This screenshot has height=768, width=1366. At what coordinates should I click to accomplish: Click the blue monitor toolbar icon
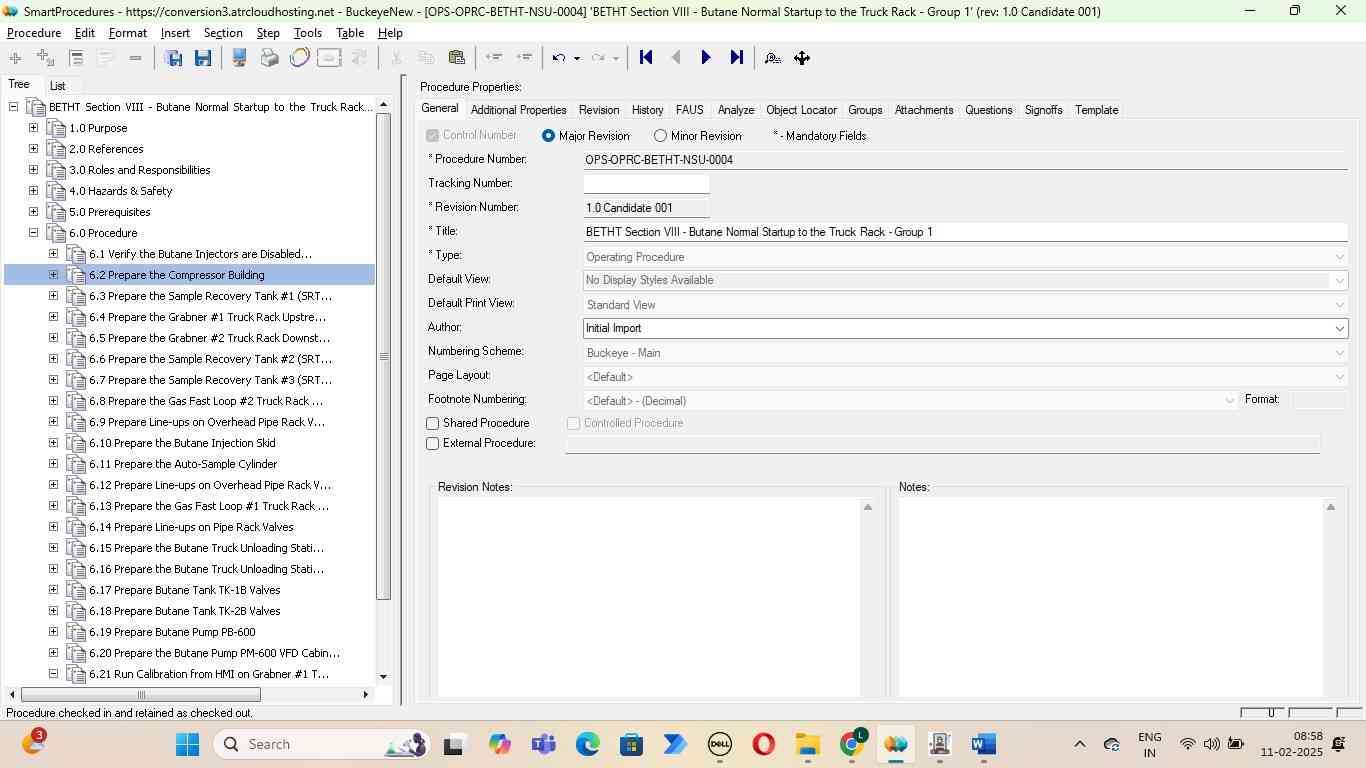240,58
